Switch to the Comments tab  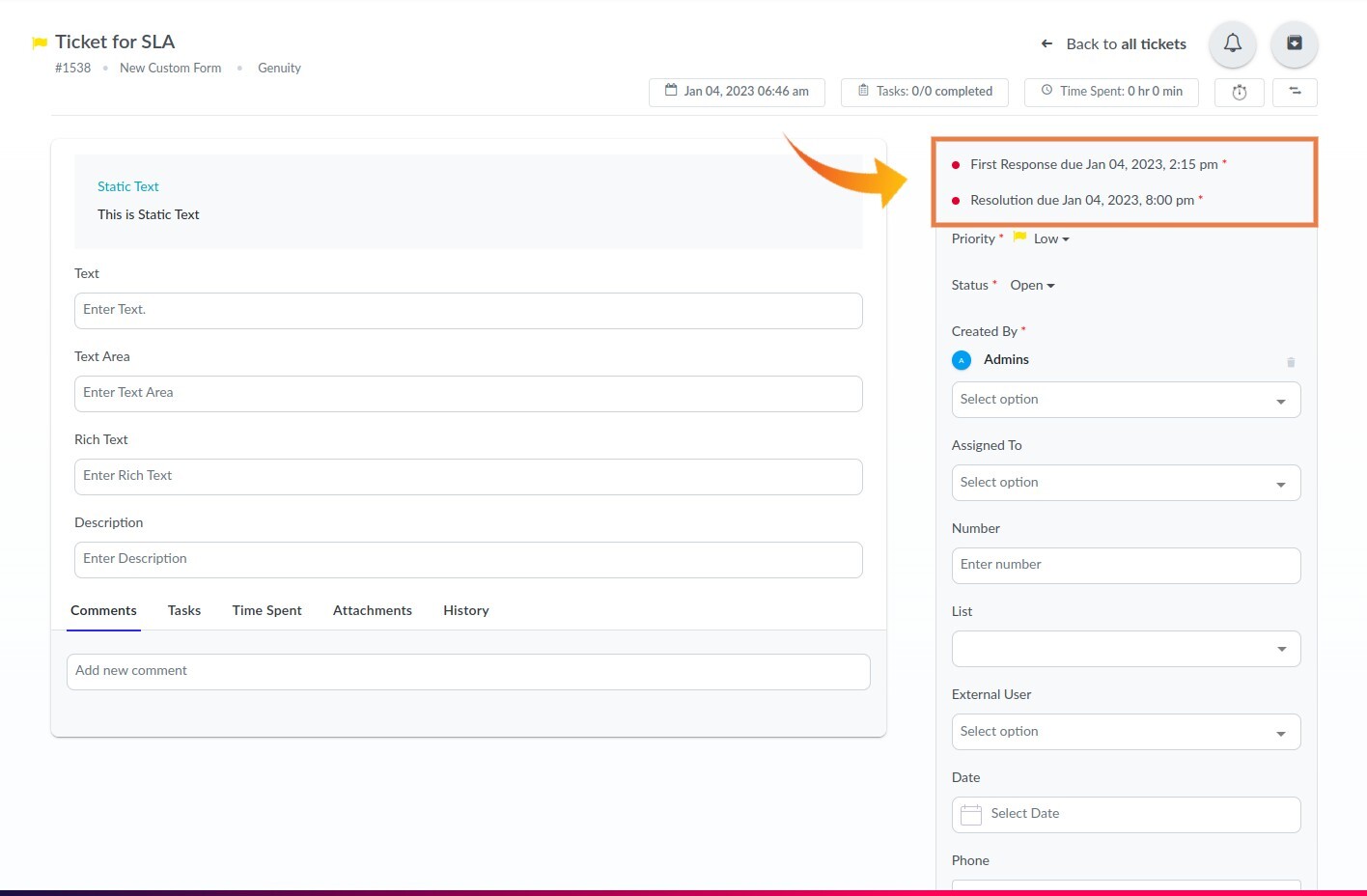click(x=103, y=611)
